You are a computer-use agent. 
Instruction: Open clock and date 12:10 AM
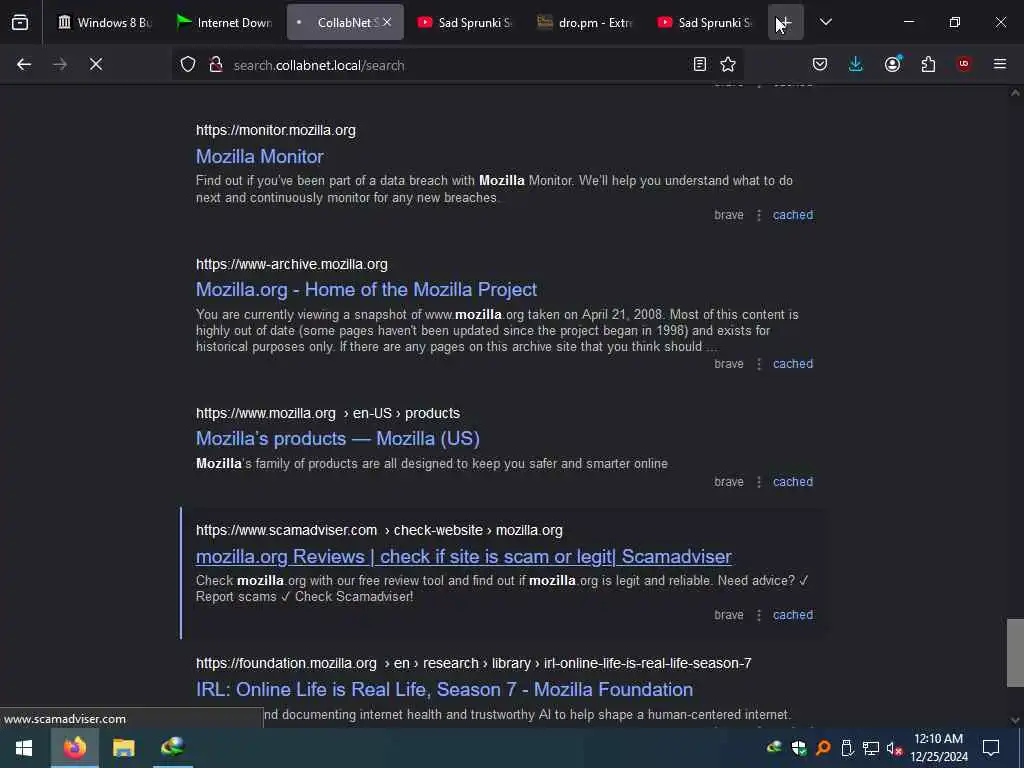938,748
